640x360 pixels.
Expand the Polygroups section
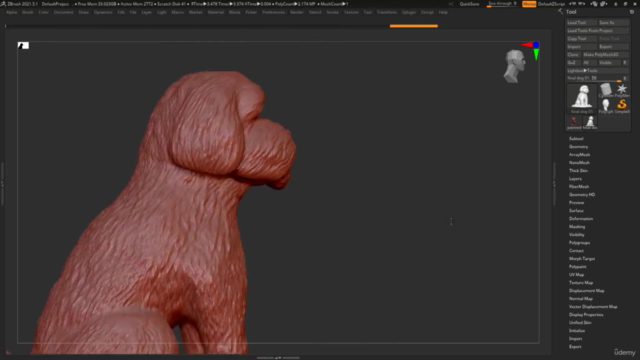(579, 243)
